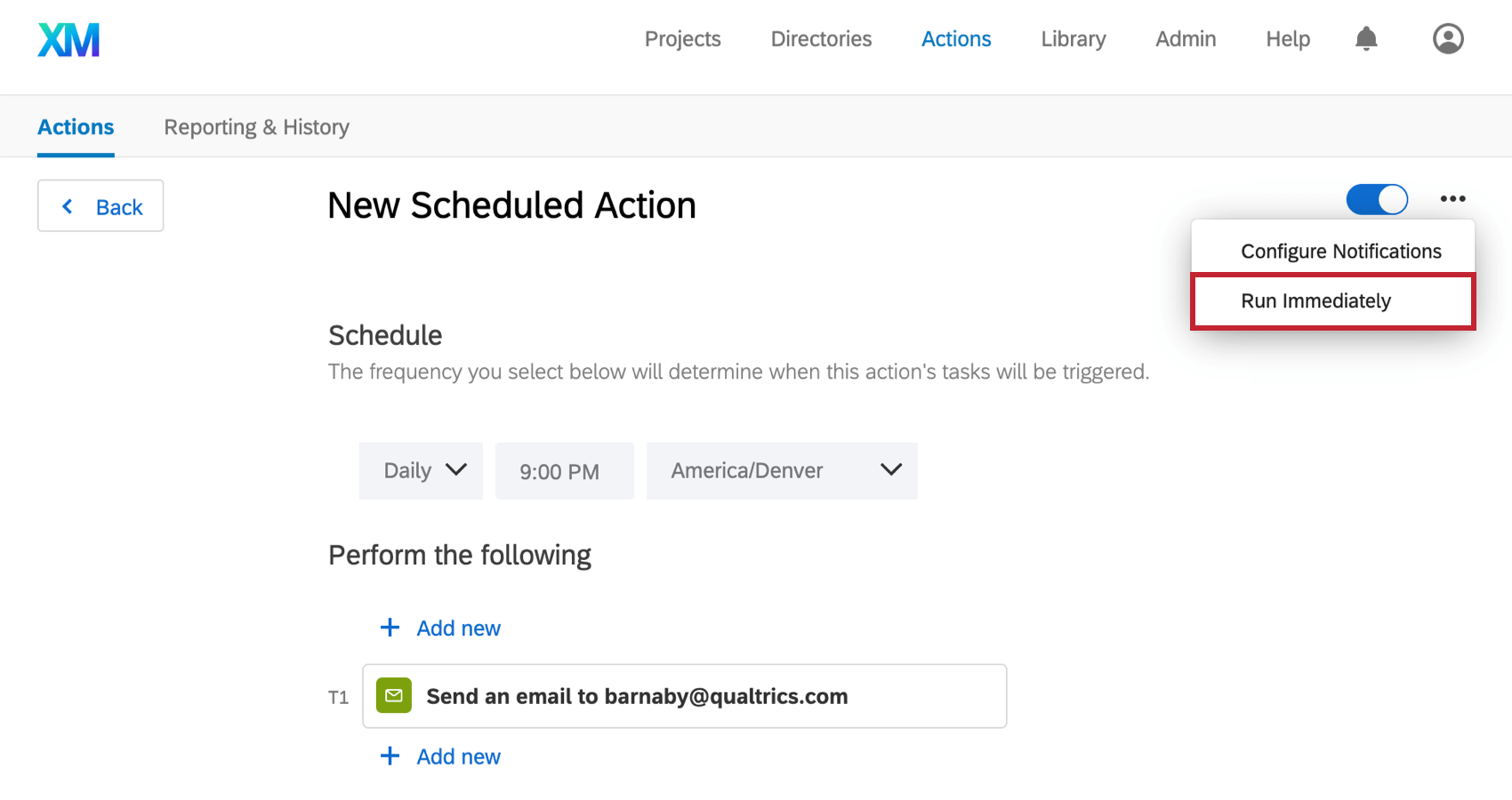This screenshot has height=800, width=1512.
Task: Open the notifications bell
Action: click(x=1366, y=39)
